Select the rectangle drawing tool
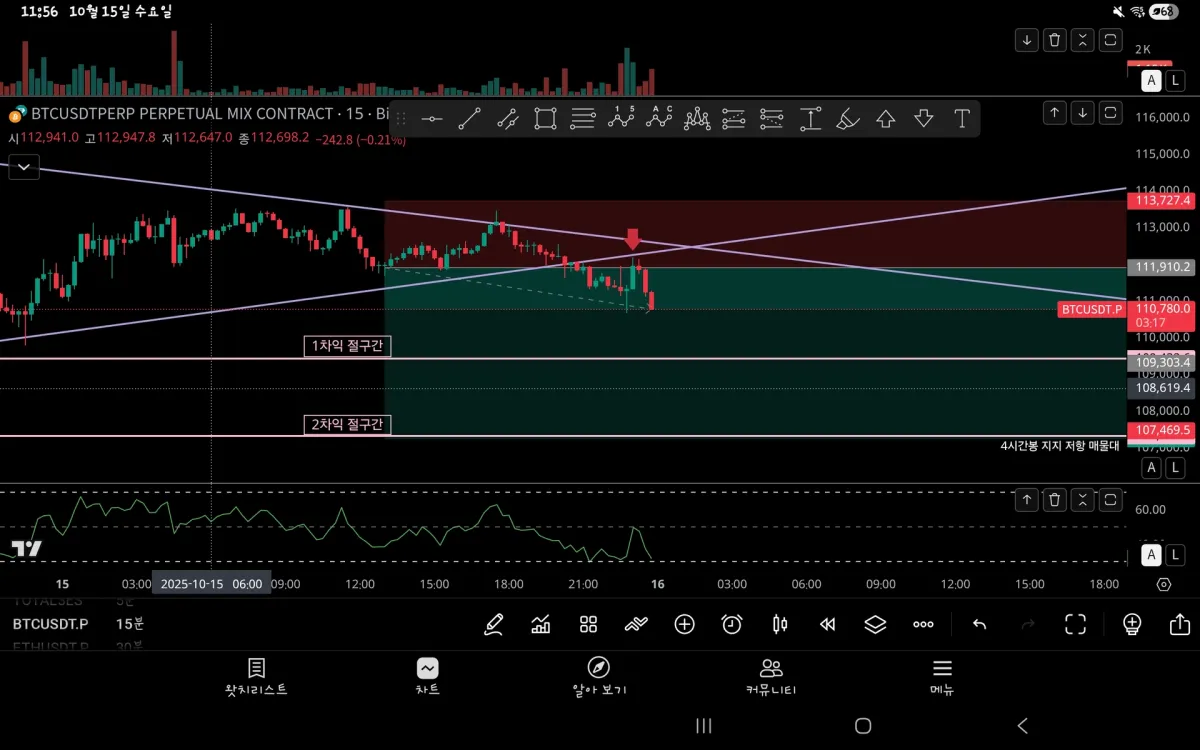Image resolution: width=1200 pixels, height=750 pixels. 545,119
